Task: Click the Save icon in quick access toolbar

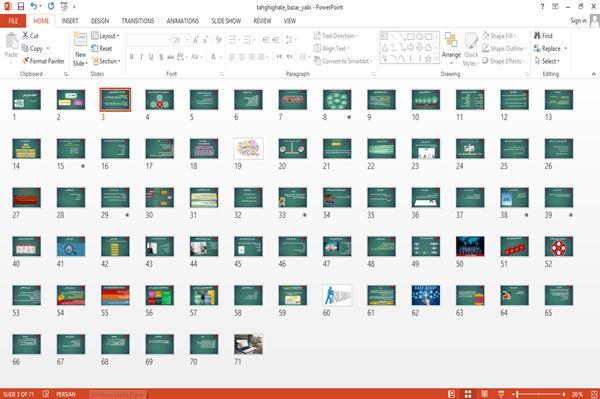Action: (x=21, y=6)
